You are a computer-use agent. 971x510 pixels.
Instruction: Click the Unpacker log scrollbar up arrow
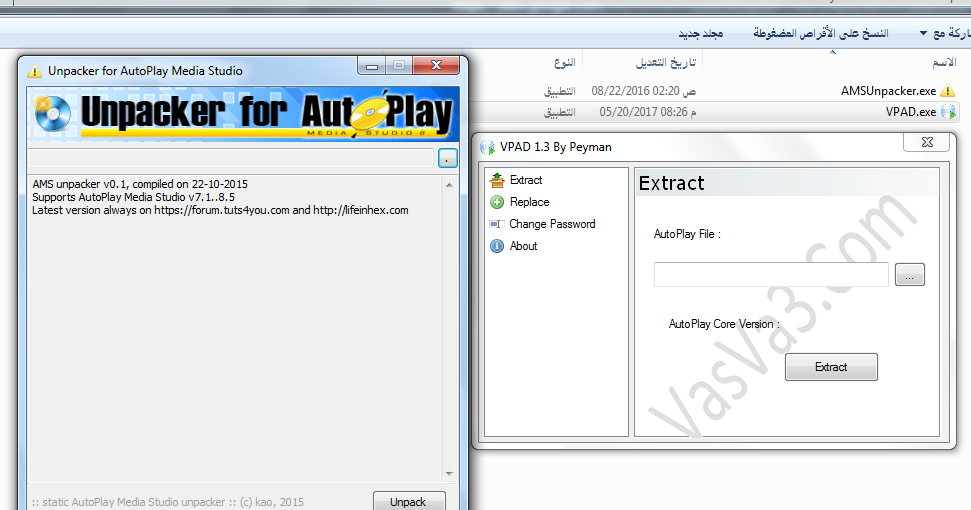pyautogui.click(x=449, y=185)
